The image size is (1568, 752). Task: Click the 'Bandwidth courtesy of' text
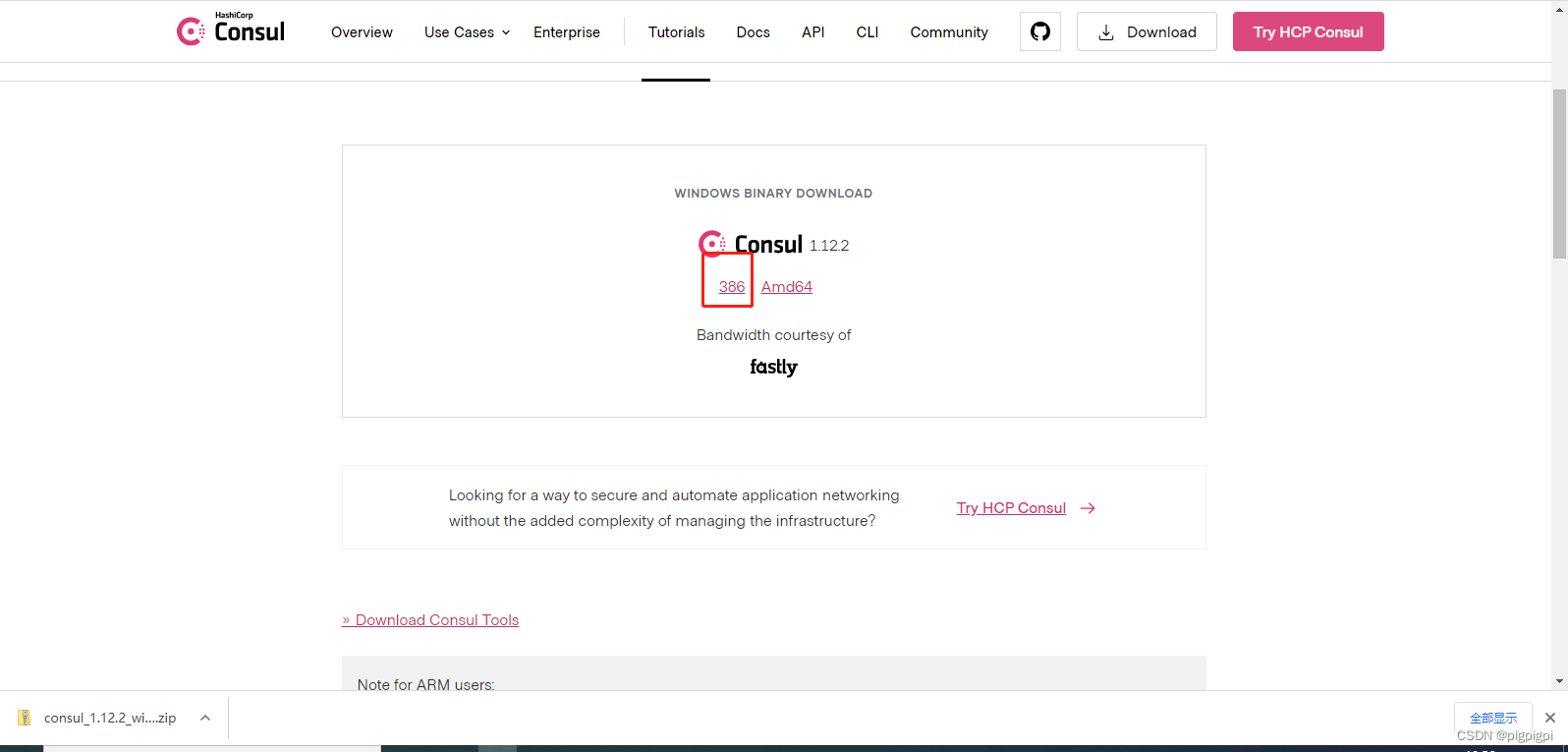point(774,335)
